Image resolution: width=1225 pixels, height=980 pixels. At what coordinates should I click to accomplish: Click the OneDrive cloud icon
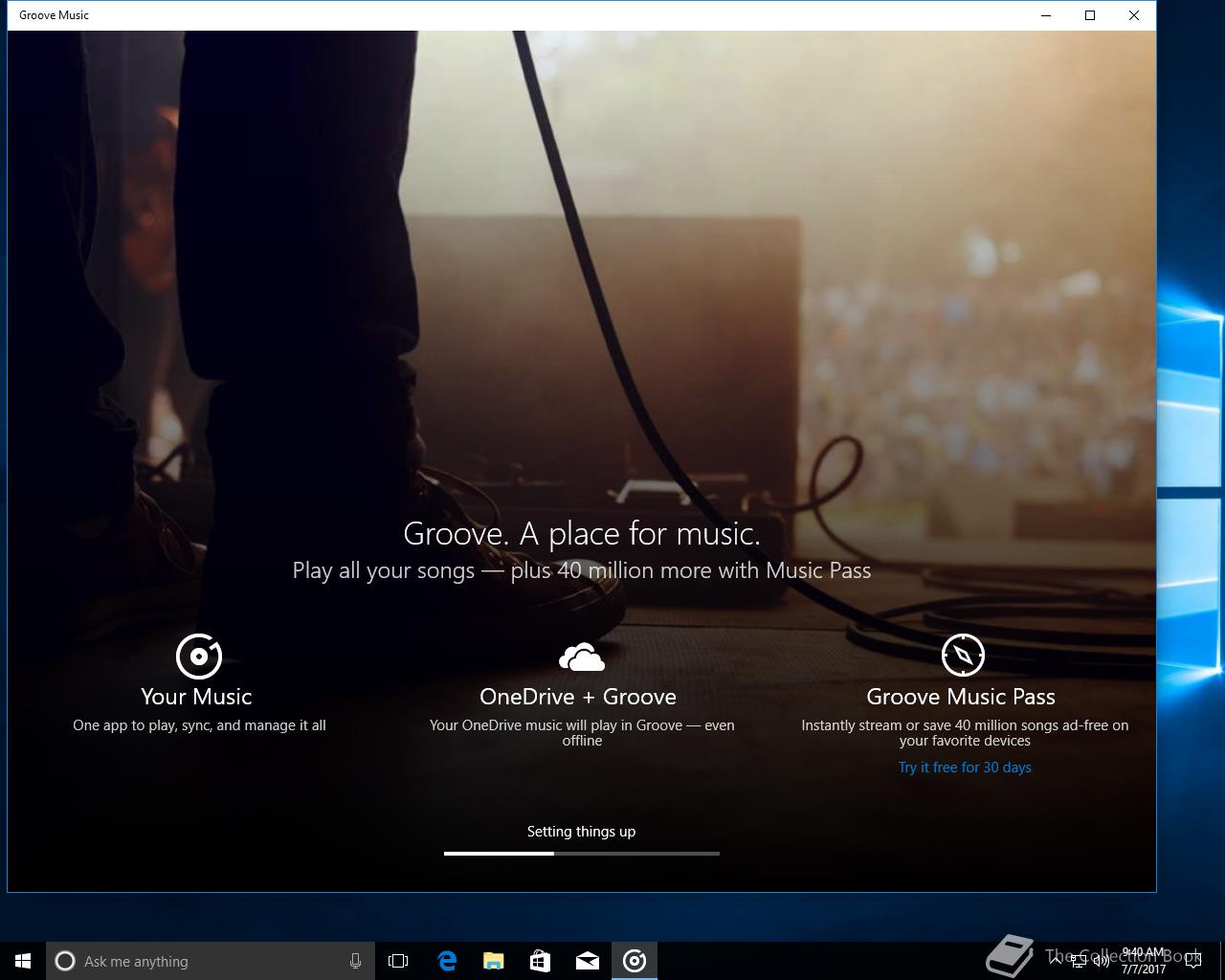tap(582, 657)
